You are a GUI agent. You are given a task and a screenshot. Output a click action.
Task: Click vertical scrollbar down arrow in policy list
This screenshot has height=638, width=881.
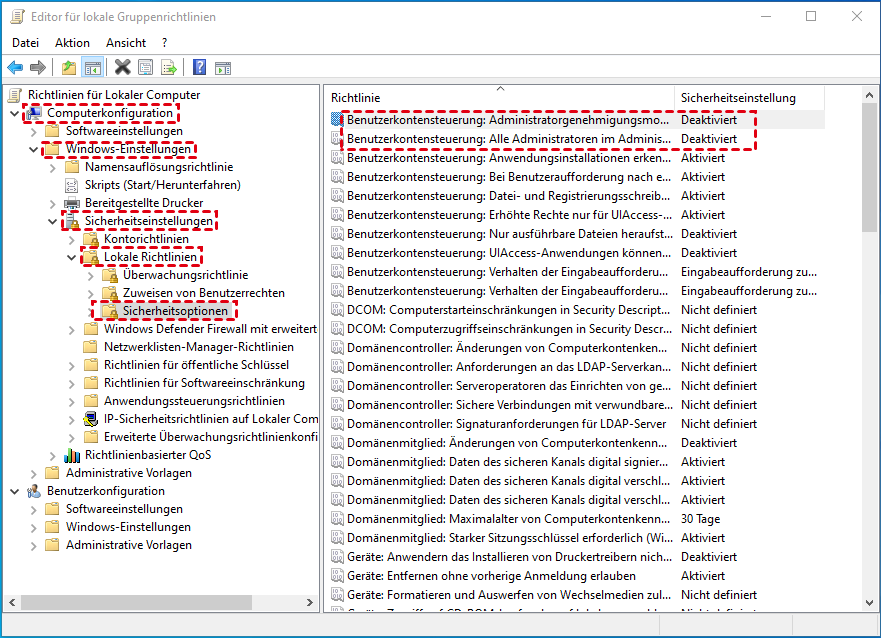tap(869, 603)
